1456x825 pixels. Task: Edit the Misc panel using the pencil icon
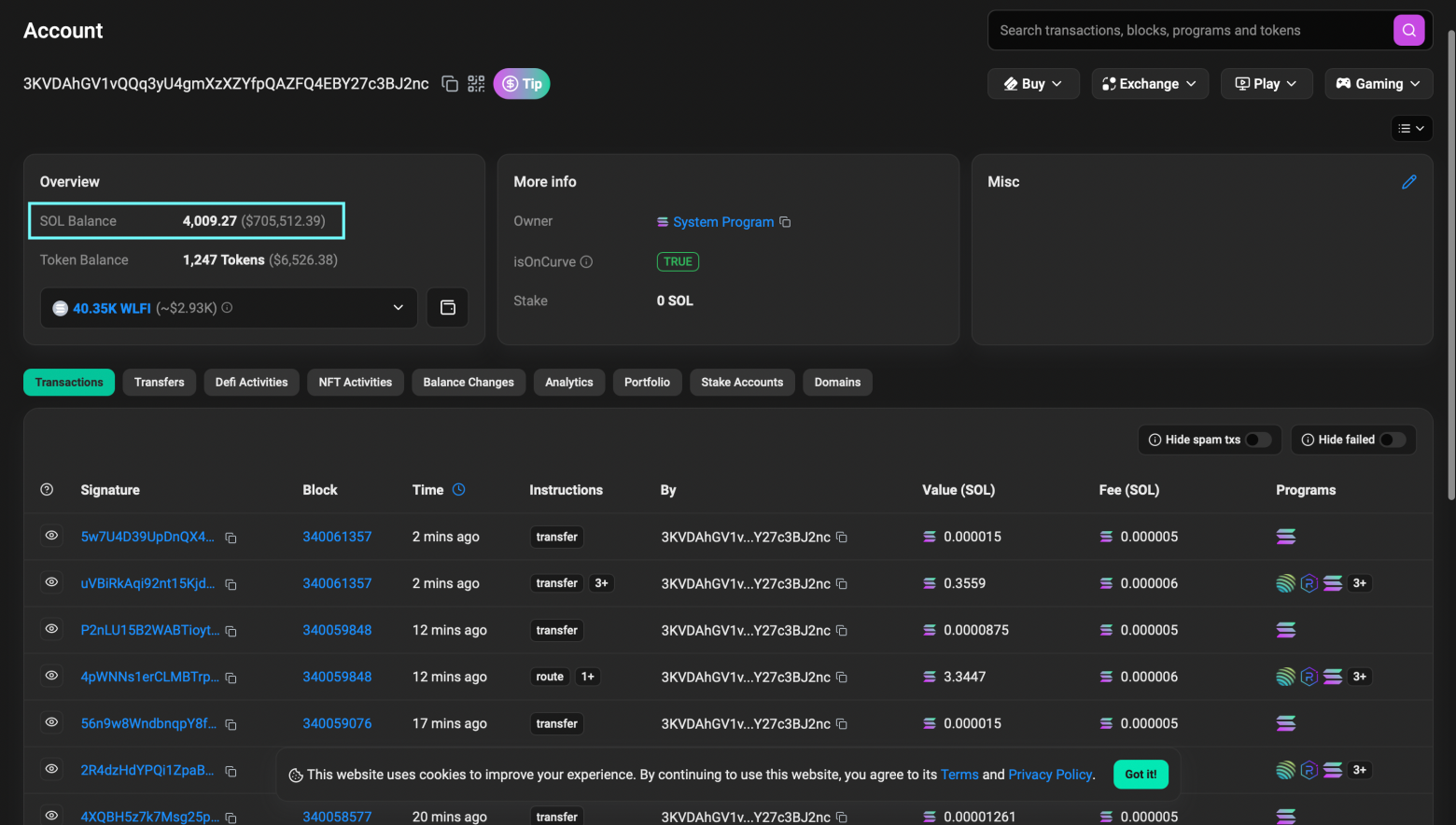[x=1409, y=182]
